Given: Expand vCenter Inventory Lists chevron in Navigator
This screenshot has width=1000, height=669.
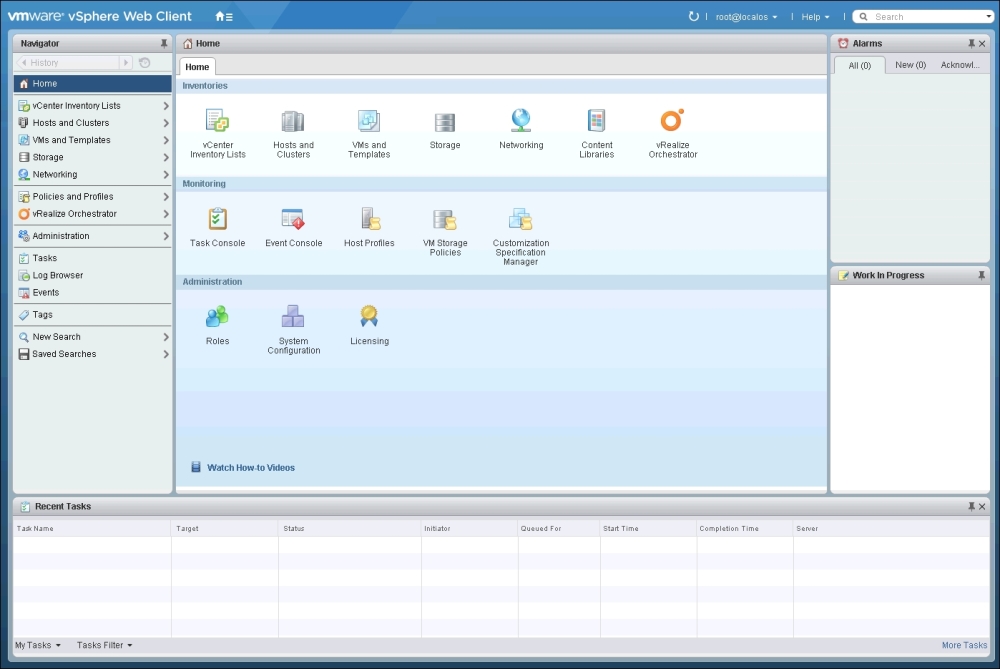Looking at the screenshot, I should (166, 106).
